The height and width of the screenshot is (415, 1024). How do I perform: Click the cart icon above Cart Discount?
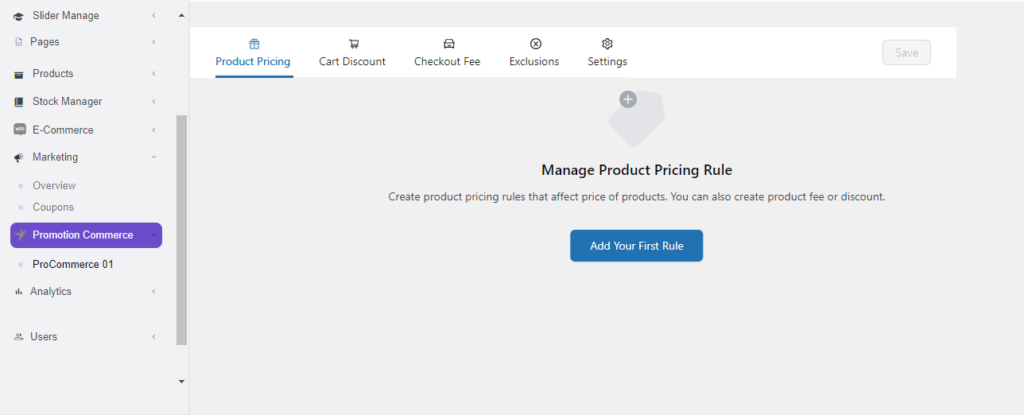[354, 44]
